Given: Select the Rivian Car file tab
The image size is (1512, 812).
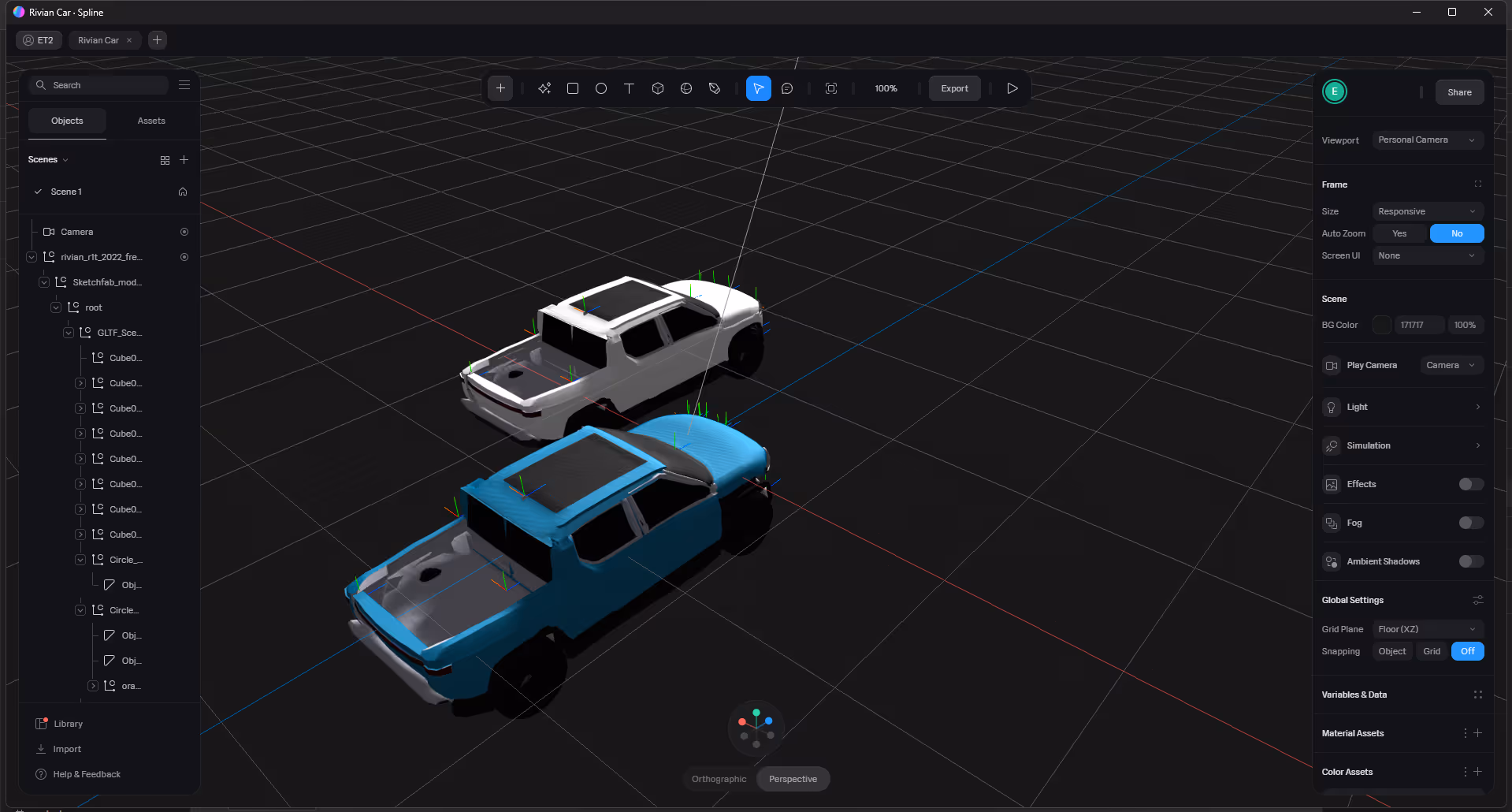Looking at the screenshot, I should 98,40.
